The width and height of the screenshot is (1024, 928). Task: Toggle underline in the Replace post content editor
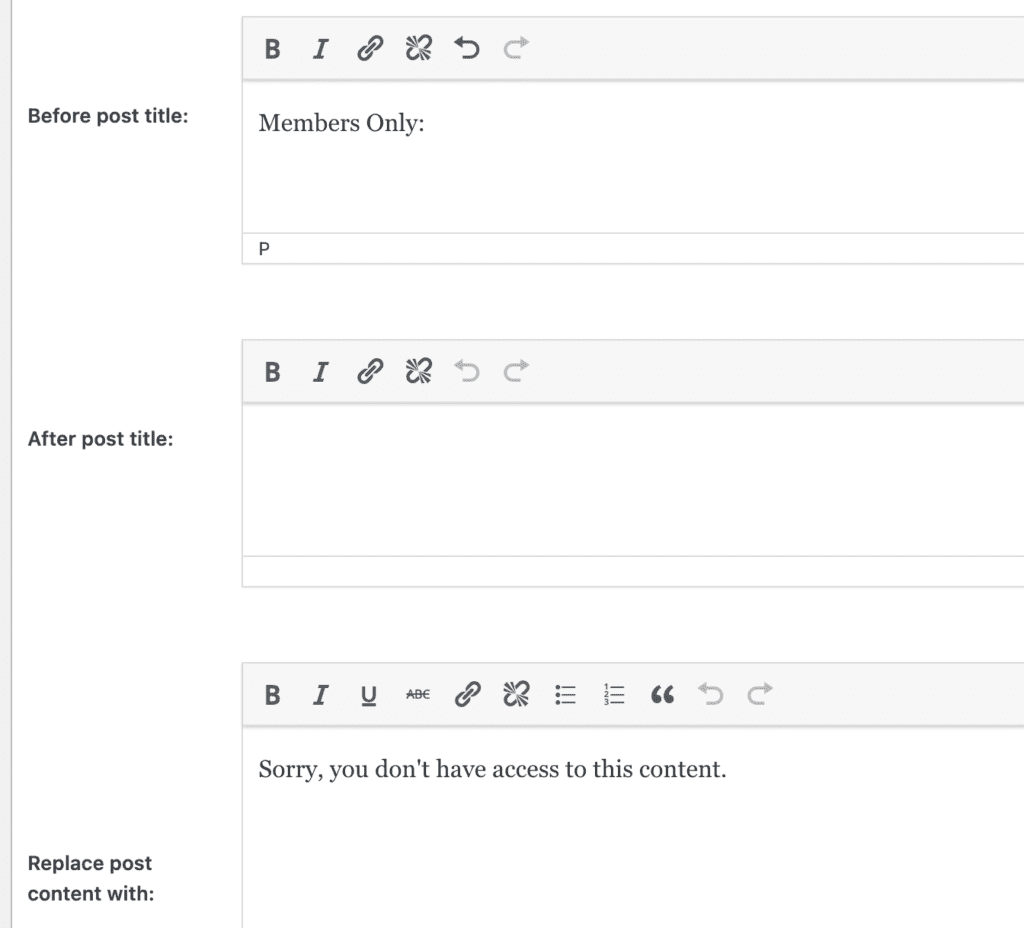click(367, 694)
